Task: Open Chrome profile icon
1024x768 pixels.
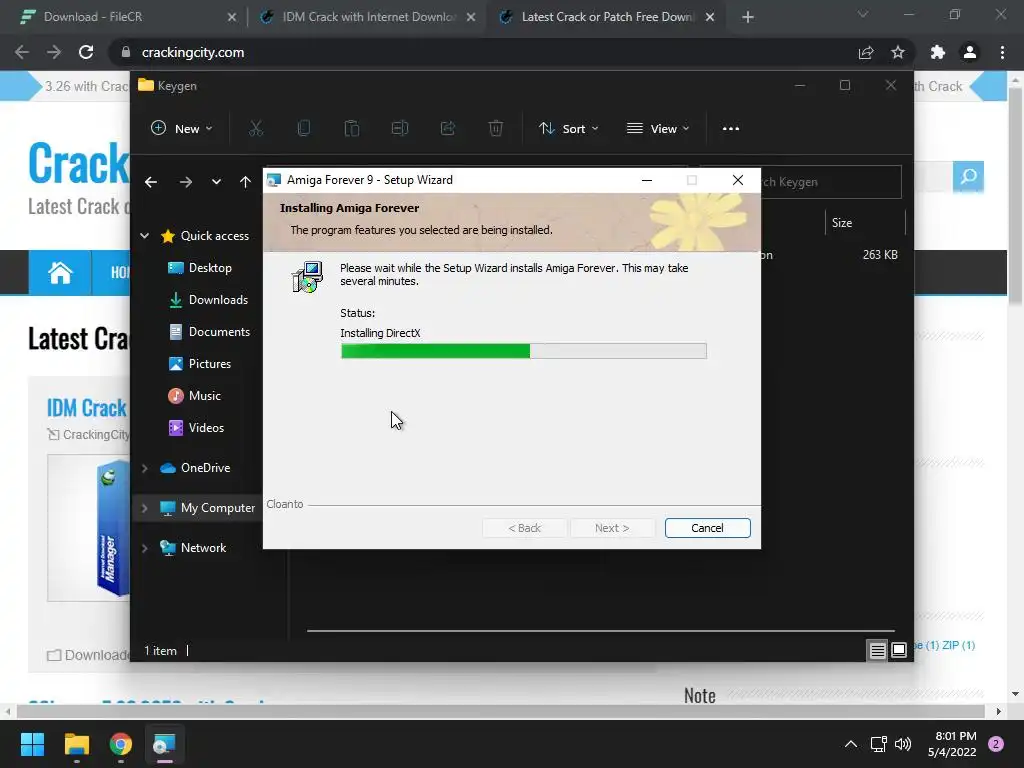Action: 970,52
